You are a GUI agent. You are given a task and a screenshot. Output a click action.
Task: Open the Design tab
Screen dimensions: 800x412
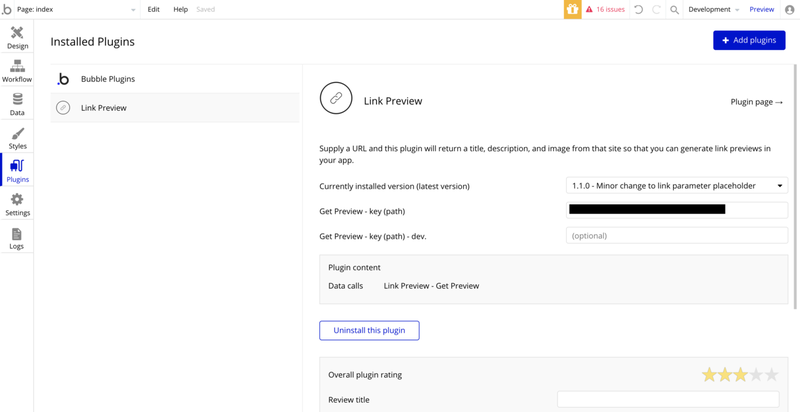[x=17, y=37]
